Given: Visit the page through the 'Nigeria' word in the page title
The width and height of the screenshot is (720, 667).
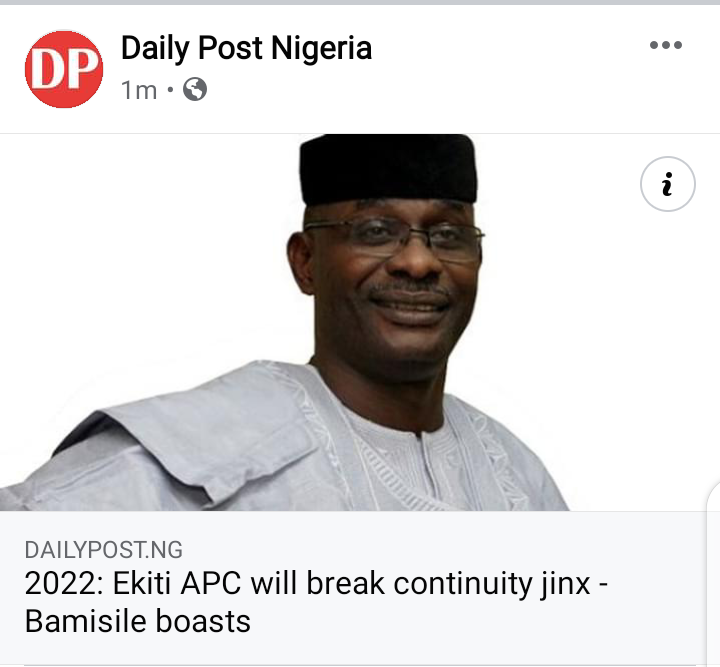Looking at the screenshot, I should tap(321, 48).
